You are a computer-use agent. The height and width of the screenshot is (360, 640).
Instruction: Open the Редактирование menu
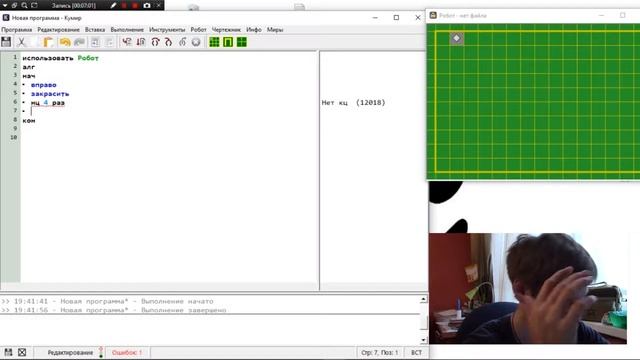point(58,29)
